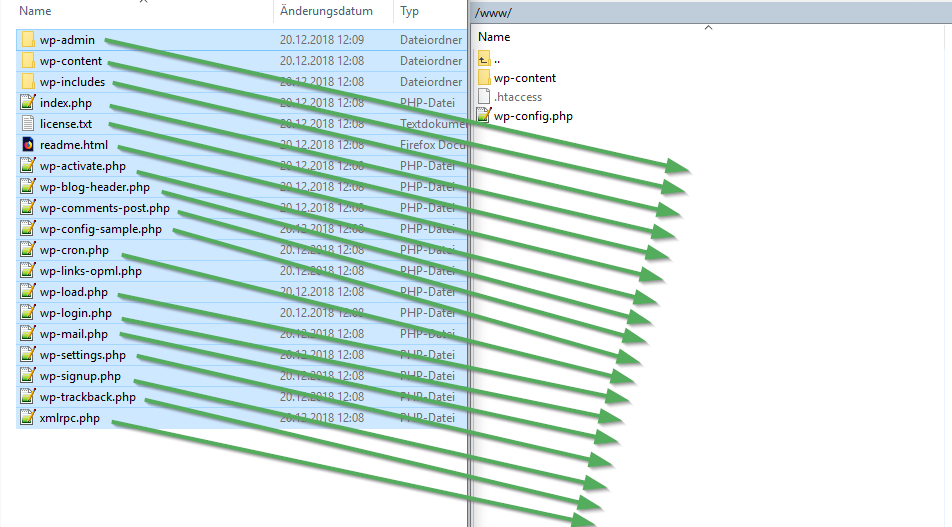Click the wp-load.php file icon
The width and height of the screenshot is (952, 527).
(x=28, y=291)
